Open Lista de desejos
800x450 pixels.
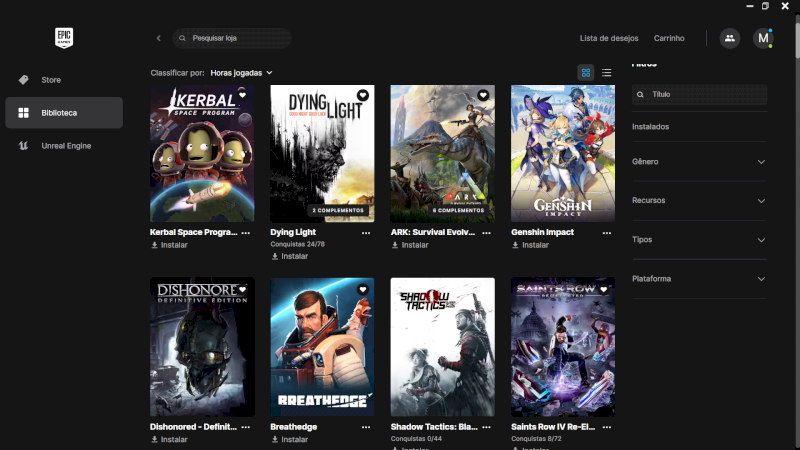point(609,38)
